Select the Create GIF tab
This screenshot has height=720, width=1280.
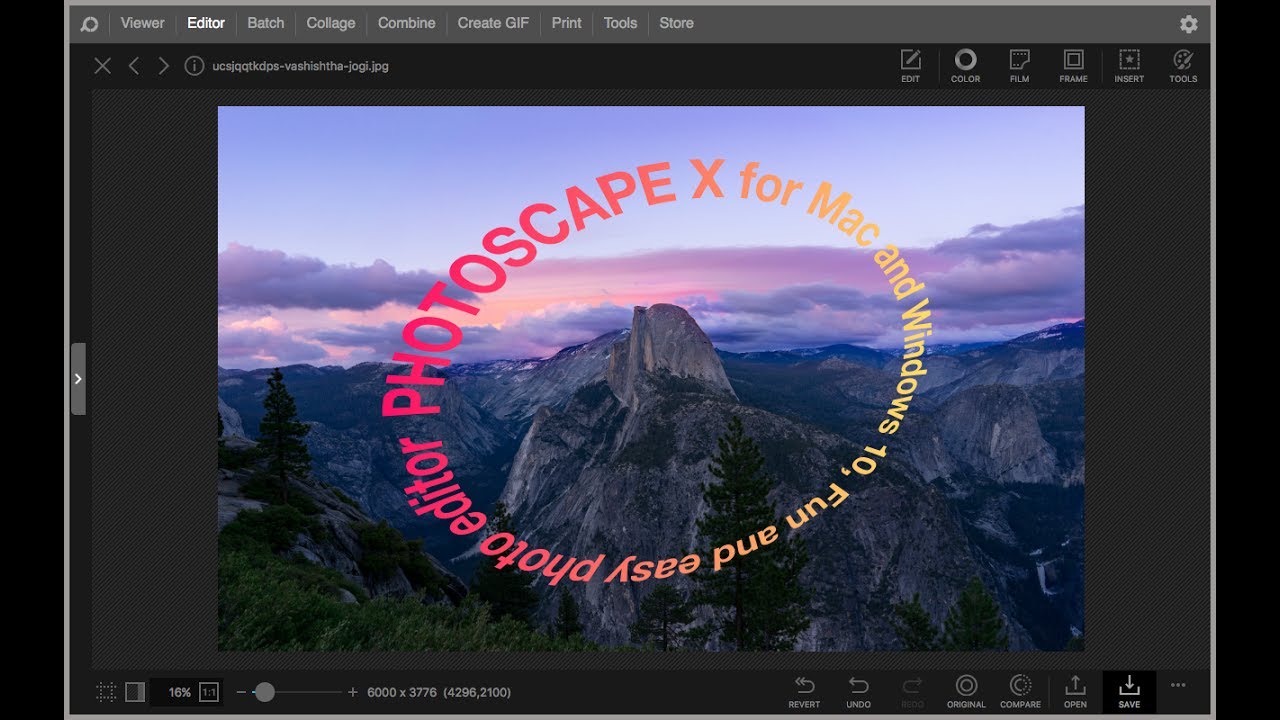(x=493, y=23)
